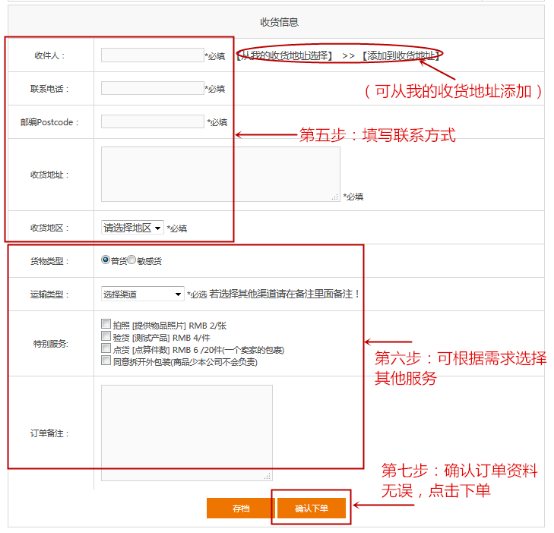Click the resize grip of 收货地址 box
This screenshot has height=533, width=554.
point(336,197)
